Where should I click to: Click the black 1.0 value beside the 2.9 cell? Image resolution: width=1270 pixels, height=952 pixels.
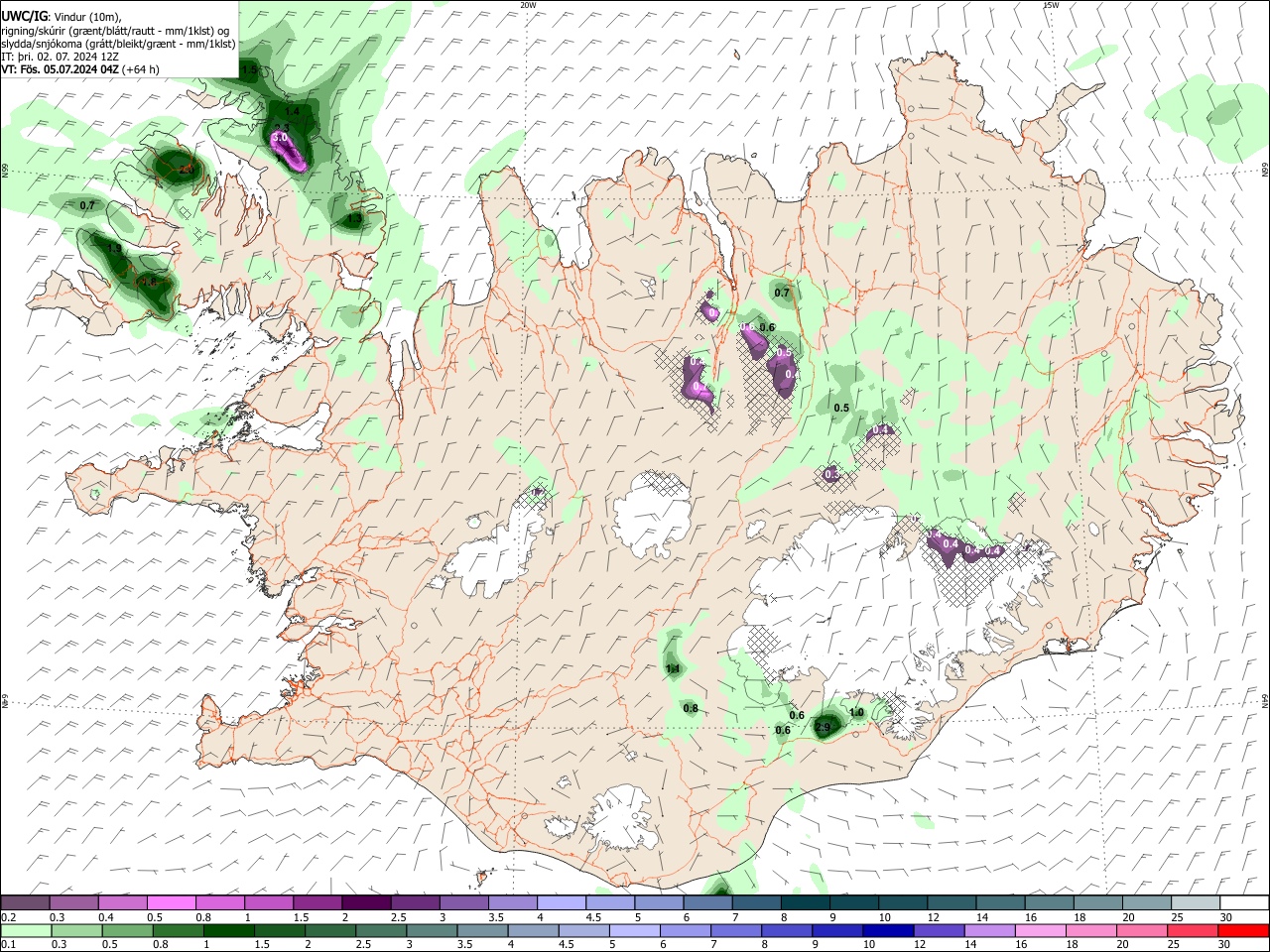(x=857, y=713)
